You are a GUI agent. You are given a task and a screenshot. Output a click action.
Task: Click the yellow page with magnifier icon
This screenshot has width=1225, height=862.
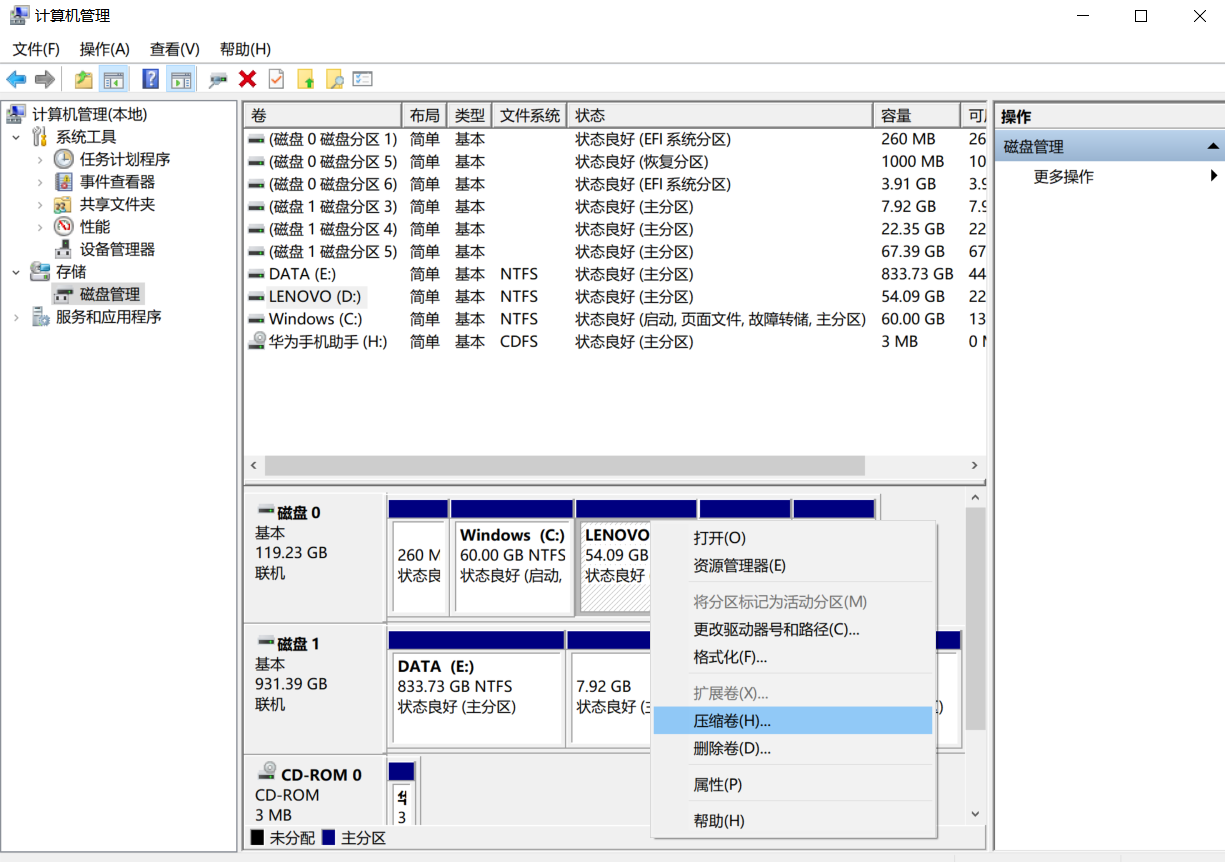(x=334, y=79)
